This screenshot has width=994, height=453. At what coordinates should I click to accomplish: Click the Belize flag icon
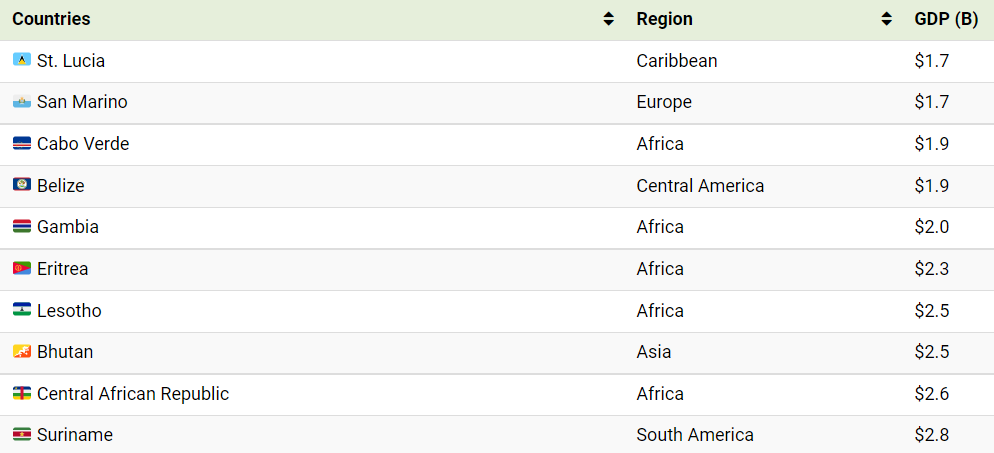point(22,185)
